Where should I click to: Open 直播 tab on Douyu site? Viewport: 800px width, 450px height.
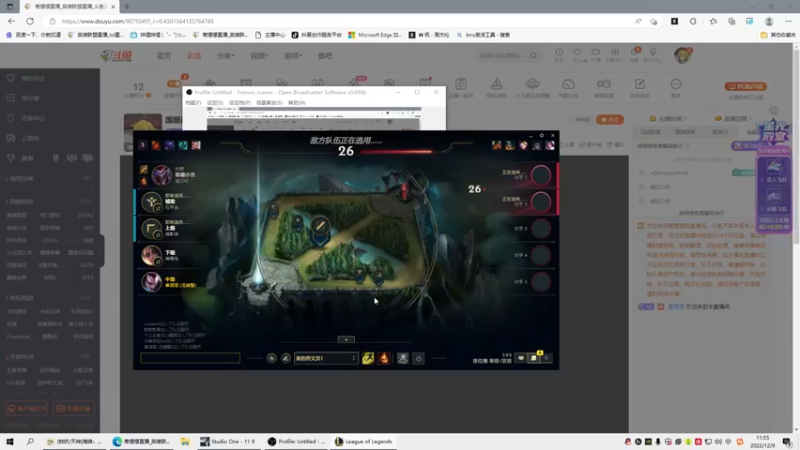[x=194, y=56]
